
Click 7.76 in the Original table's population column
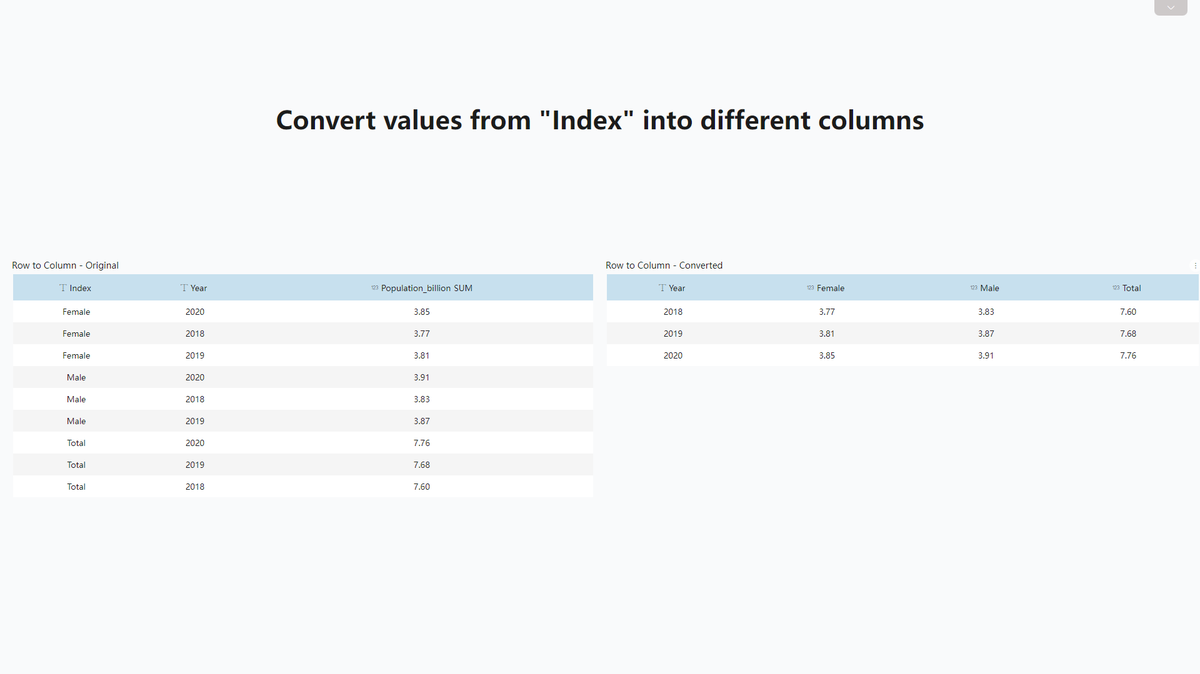422,443
